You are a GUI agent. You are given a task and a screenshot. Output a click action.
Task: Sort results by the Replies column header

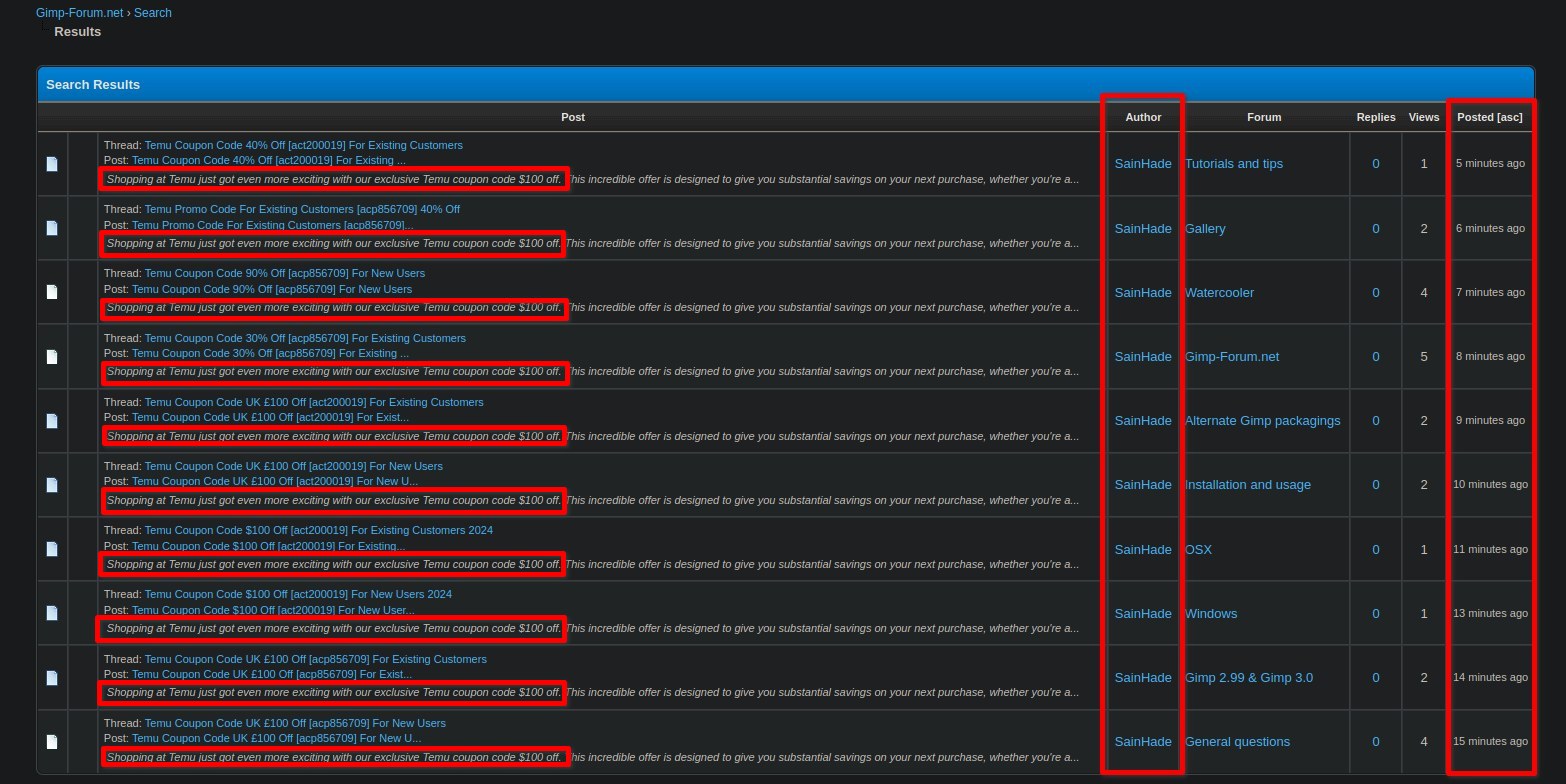point(1376,117)
